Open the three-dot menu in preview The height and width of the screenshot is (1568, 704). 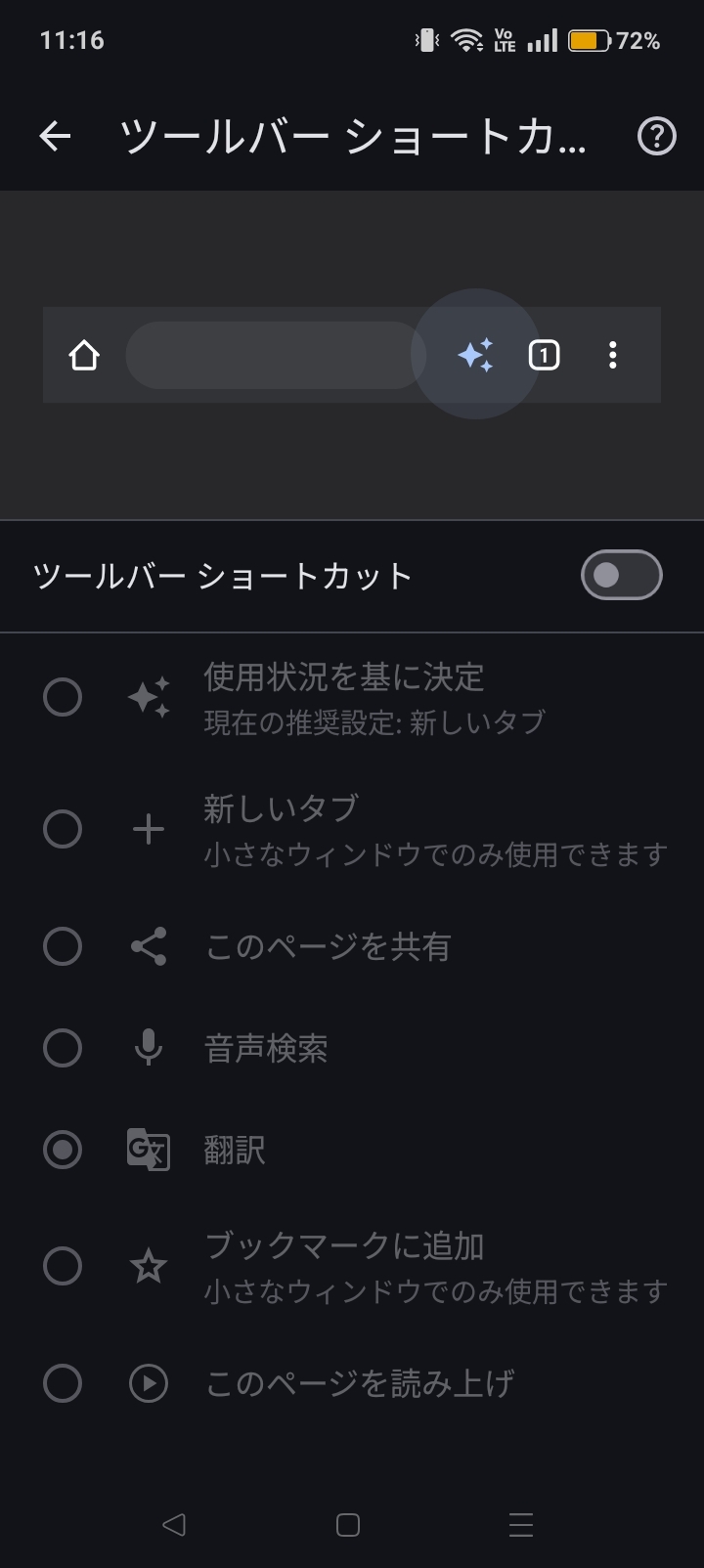pos(613,355)
